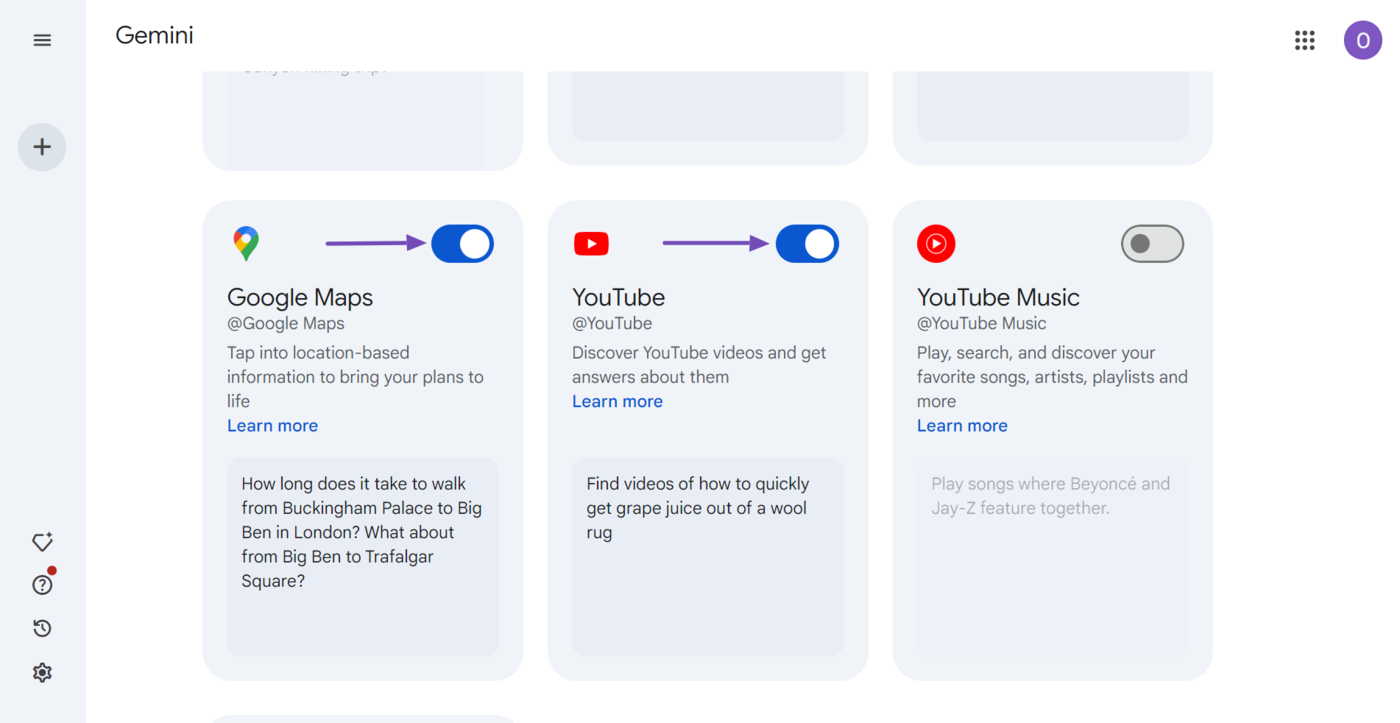Image resolution: width=1400 pixels, height=723 pixels.
Task: Open the Settings gear icon
Action: (42, 672)
